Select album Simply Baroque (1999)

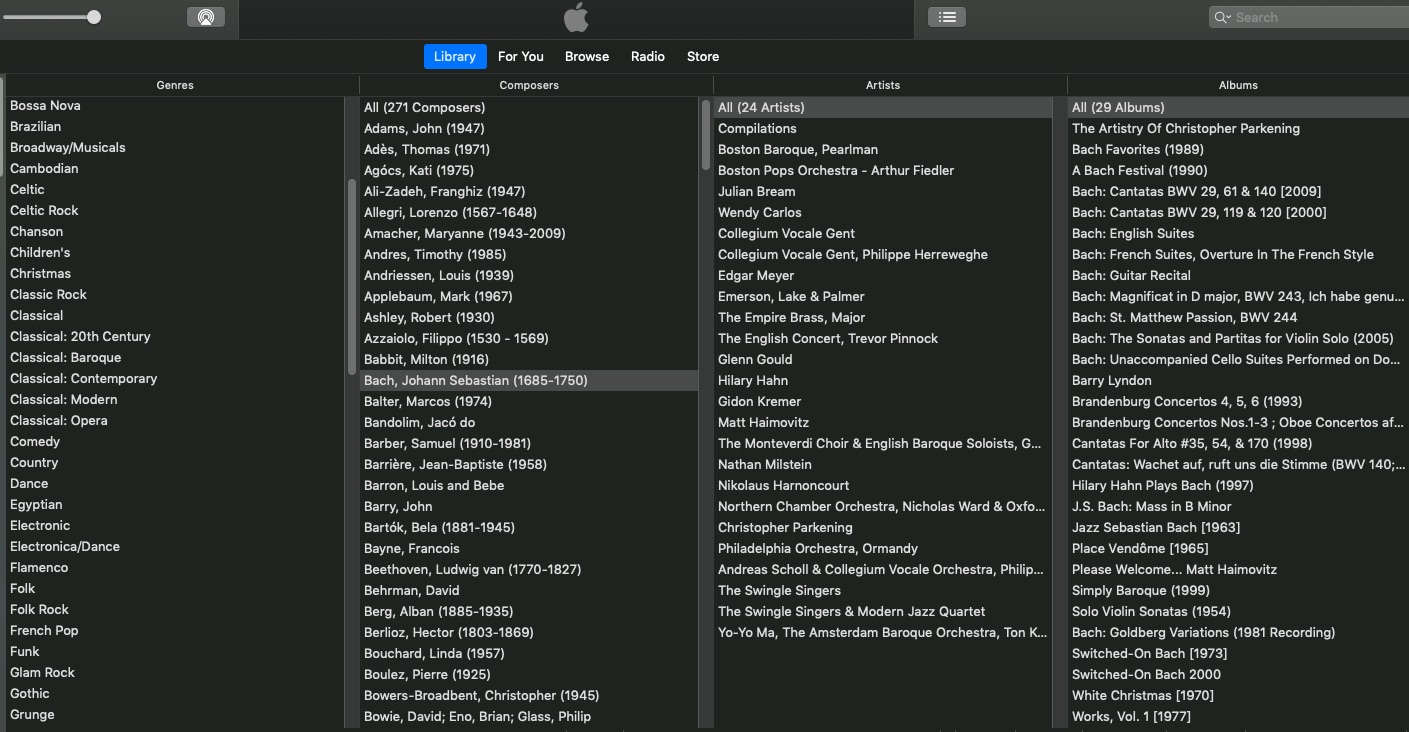pos(1141,590)
